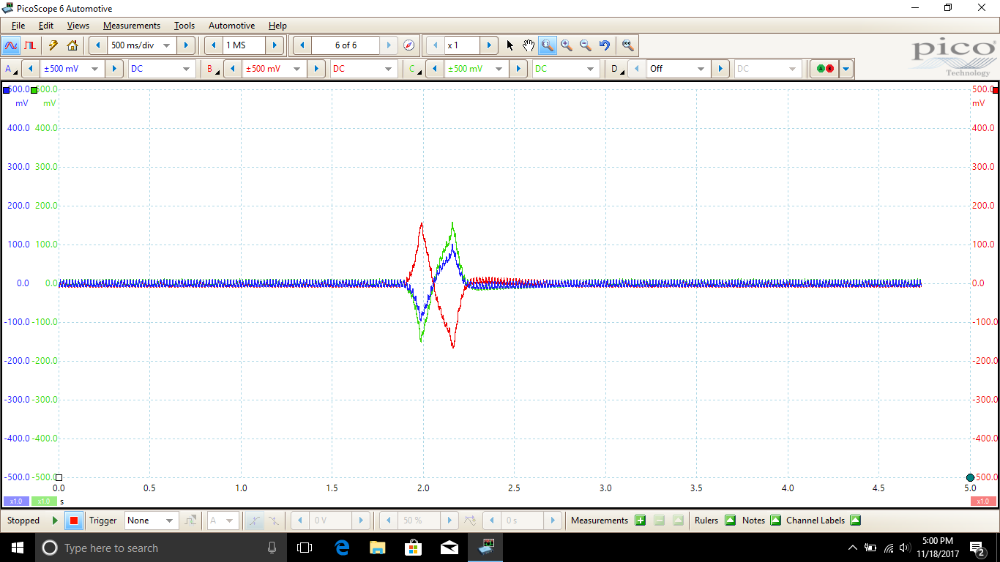The height and width of the screenshot is (562, 1000).
Task: Toggle the Channel Labels panel
Action: pos(854,520)
